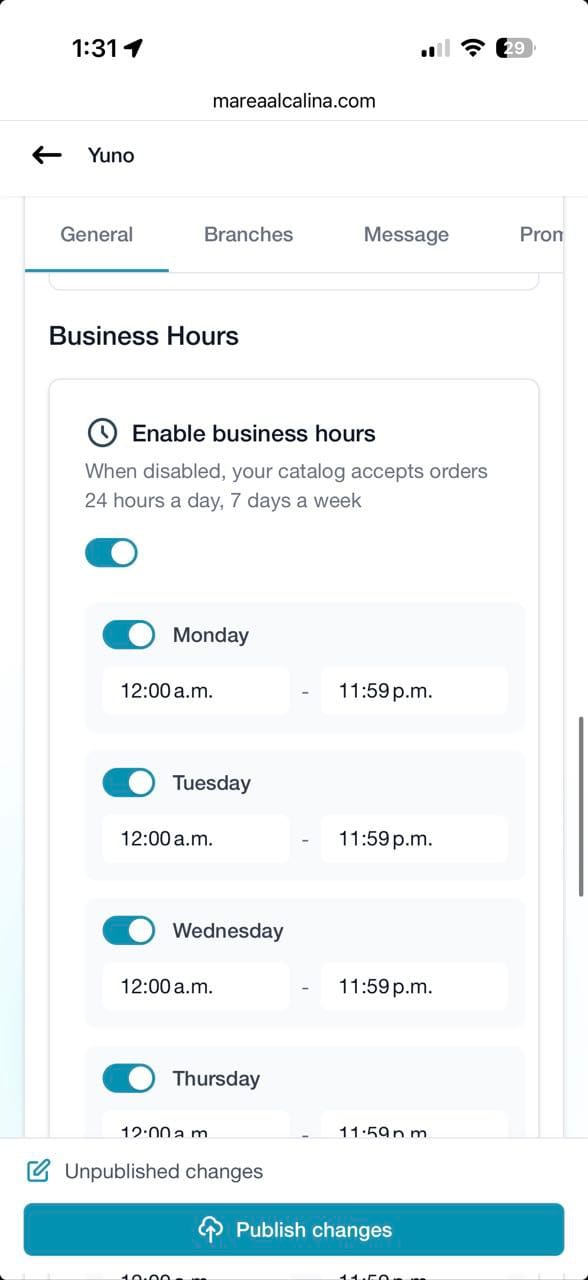This screenshot has width=588, height=1280.
Task: Click the clock icon beside Enable business hours
Action: [101, 433]
